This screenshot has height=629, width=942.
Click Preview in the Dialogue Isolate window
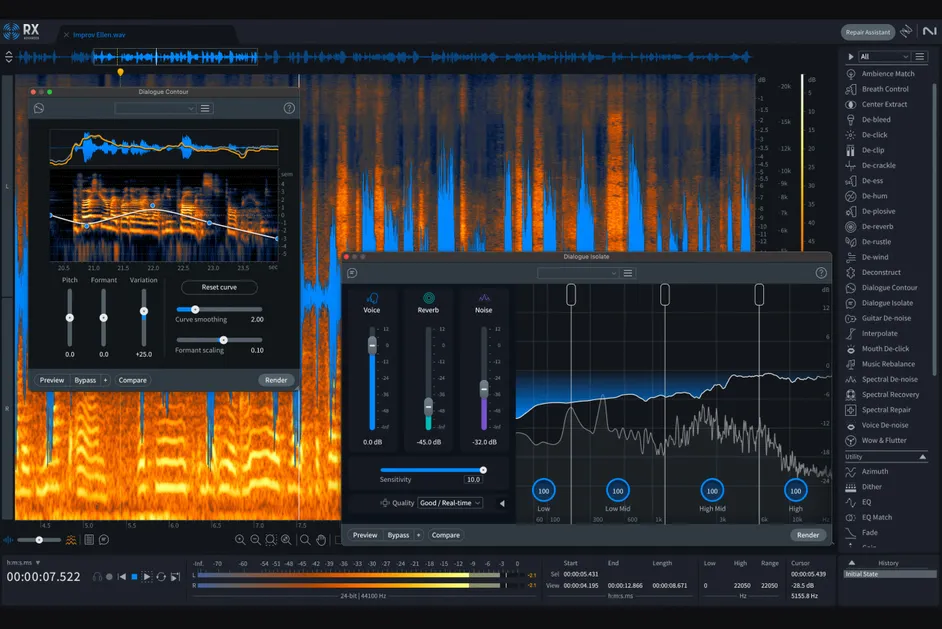[365, 535]
